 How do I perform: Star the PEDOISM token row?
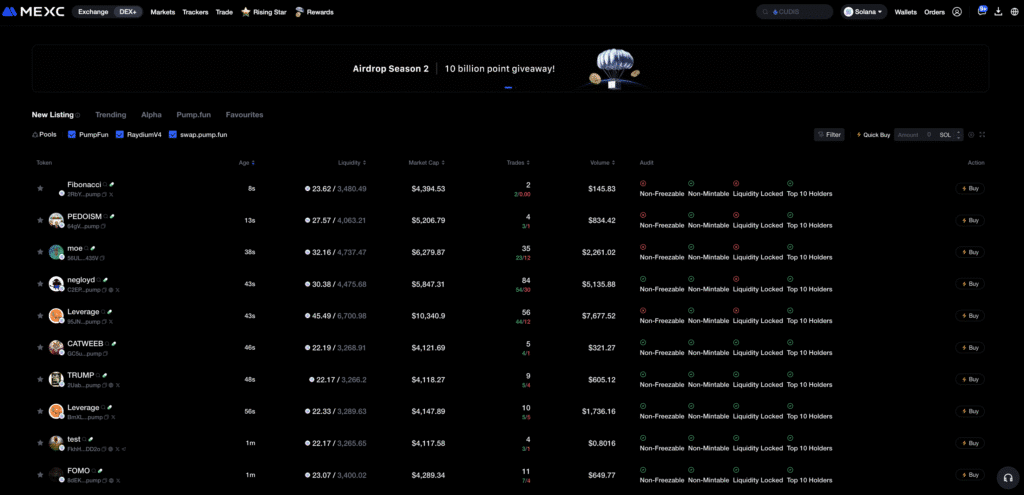coord(40,220)
